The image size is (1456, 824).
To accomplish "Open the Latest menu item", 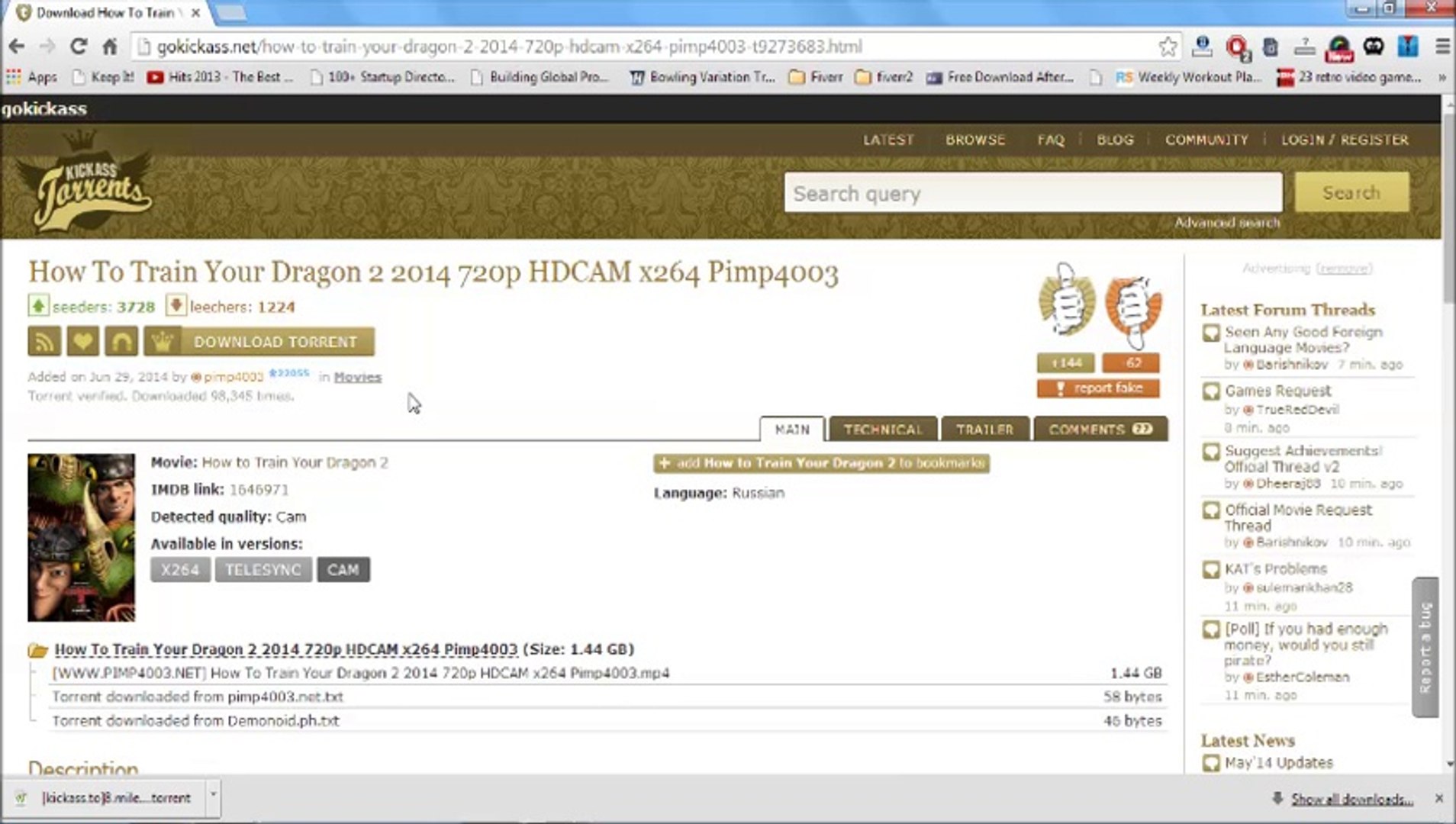I will click(x=888, y=140).
